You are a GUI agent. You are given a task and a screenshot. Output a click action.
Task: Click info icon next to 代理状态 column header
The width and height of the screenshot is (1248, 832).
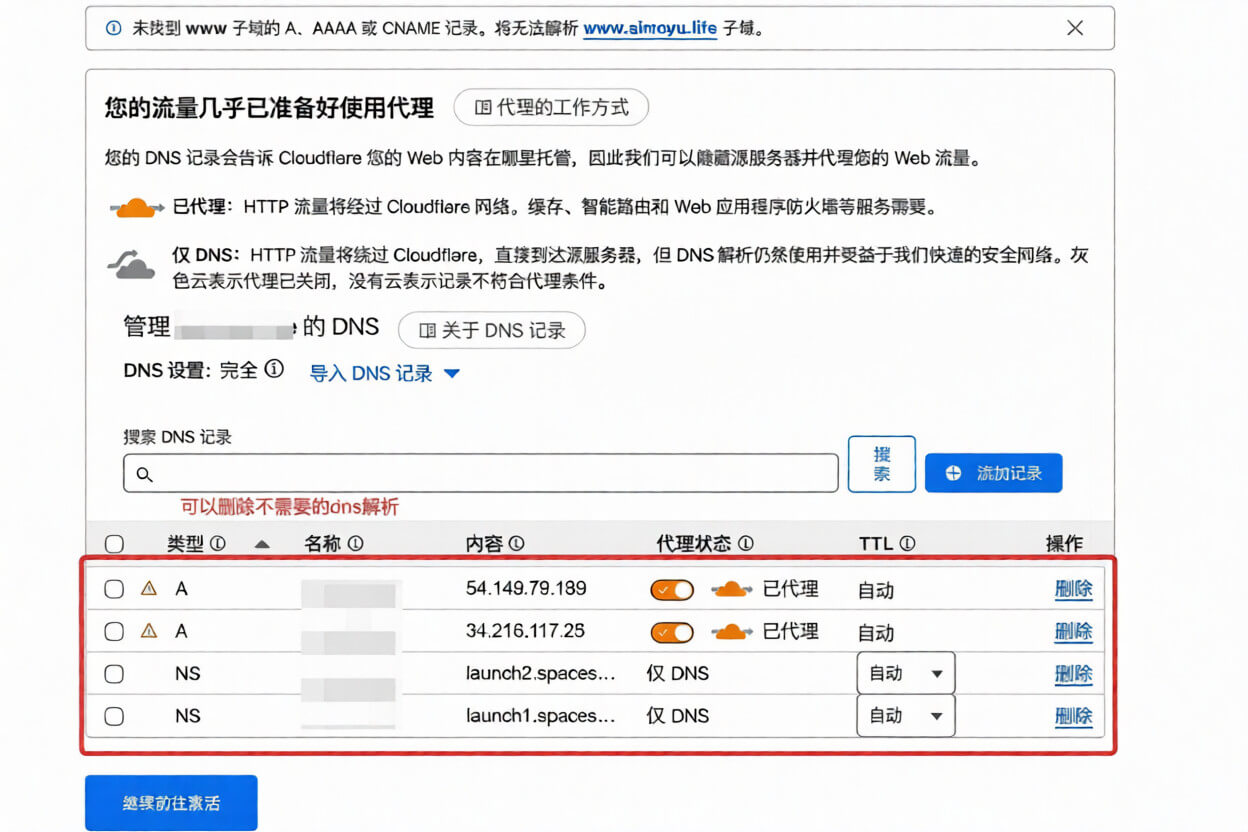tap(745, 544)
